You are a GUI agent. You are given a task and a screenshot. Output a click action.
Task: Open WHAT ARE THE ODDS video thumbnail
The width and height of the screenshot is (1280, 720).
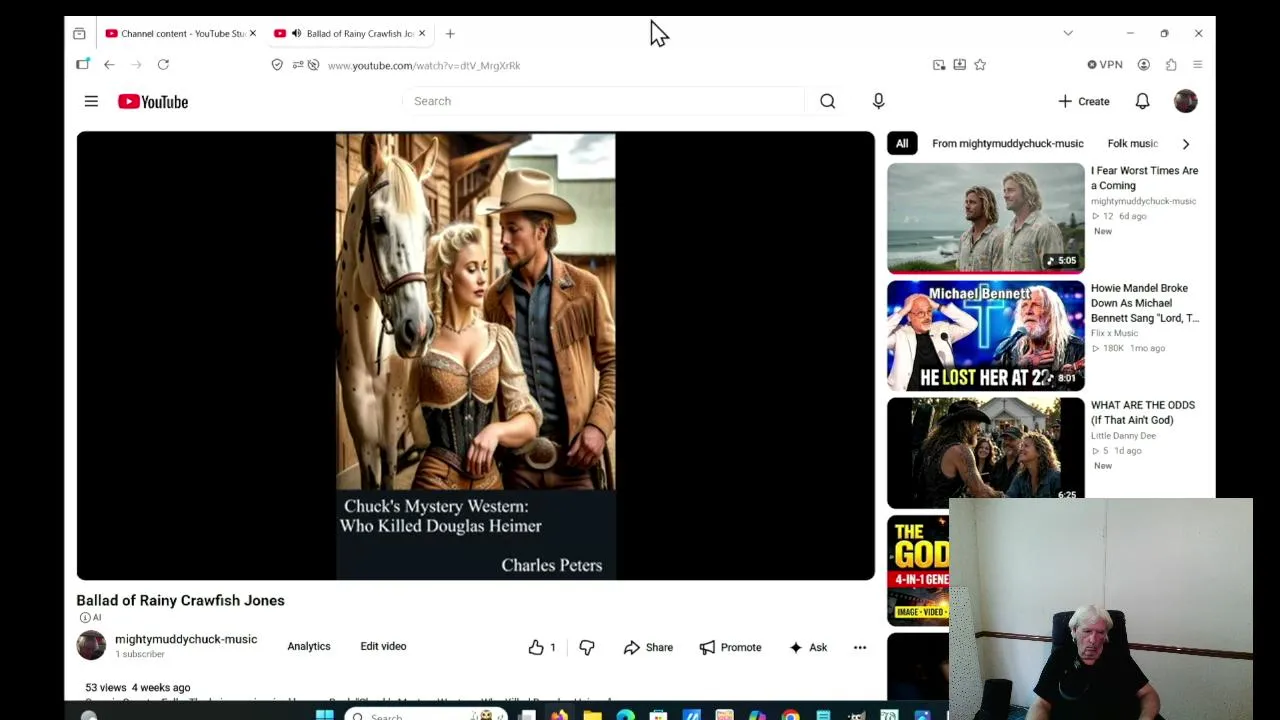pyautogui.click(x=985, y=453)
